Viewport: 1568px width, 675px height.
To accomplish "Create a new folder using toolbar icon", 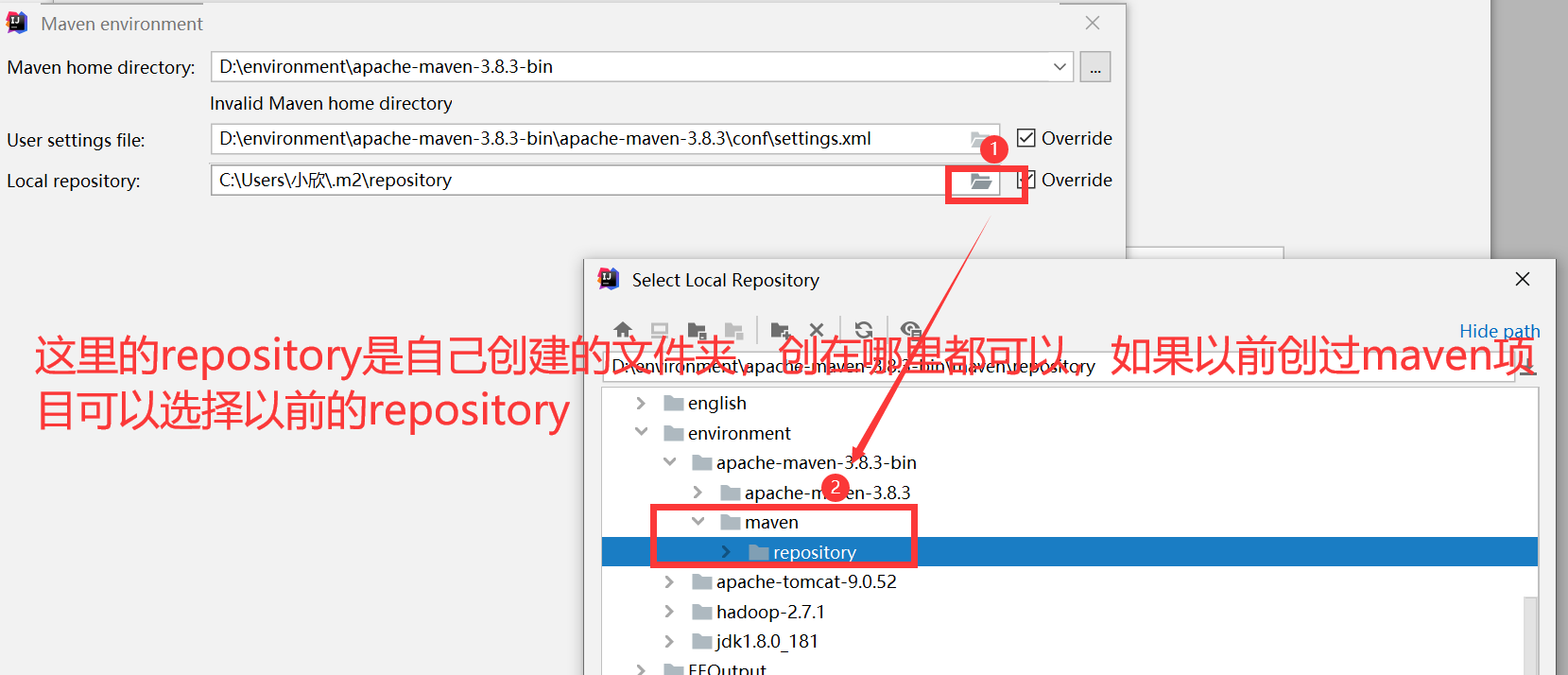I will click(780, 330).
